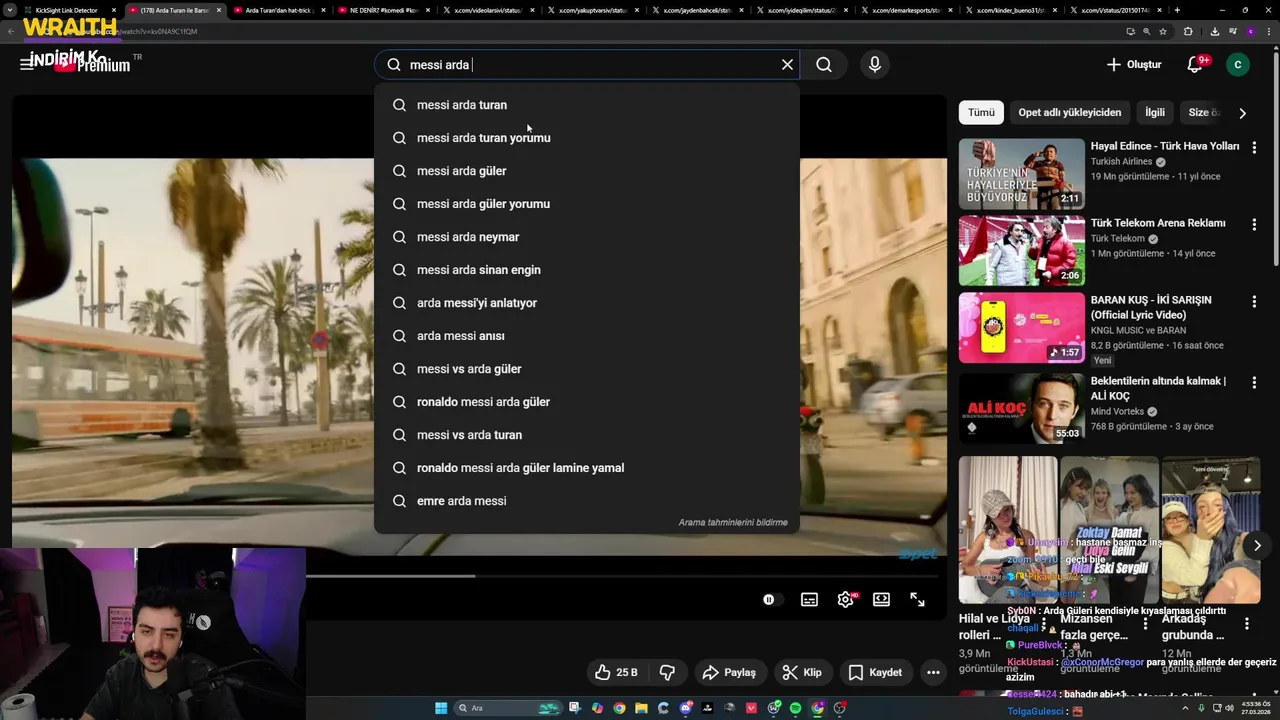
Task: Click the Turkish Airlines channel name
Action: [x=1121, y=162]
